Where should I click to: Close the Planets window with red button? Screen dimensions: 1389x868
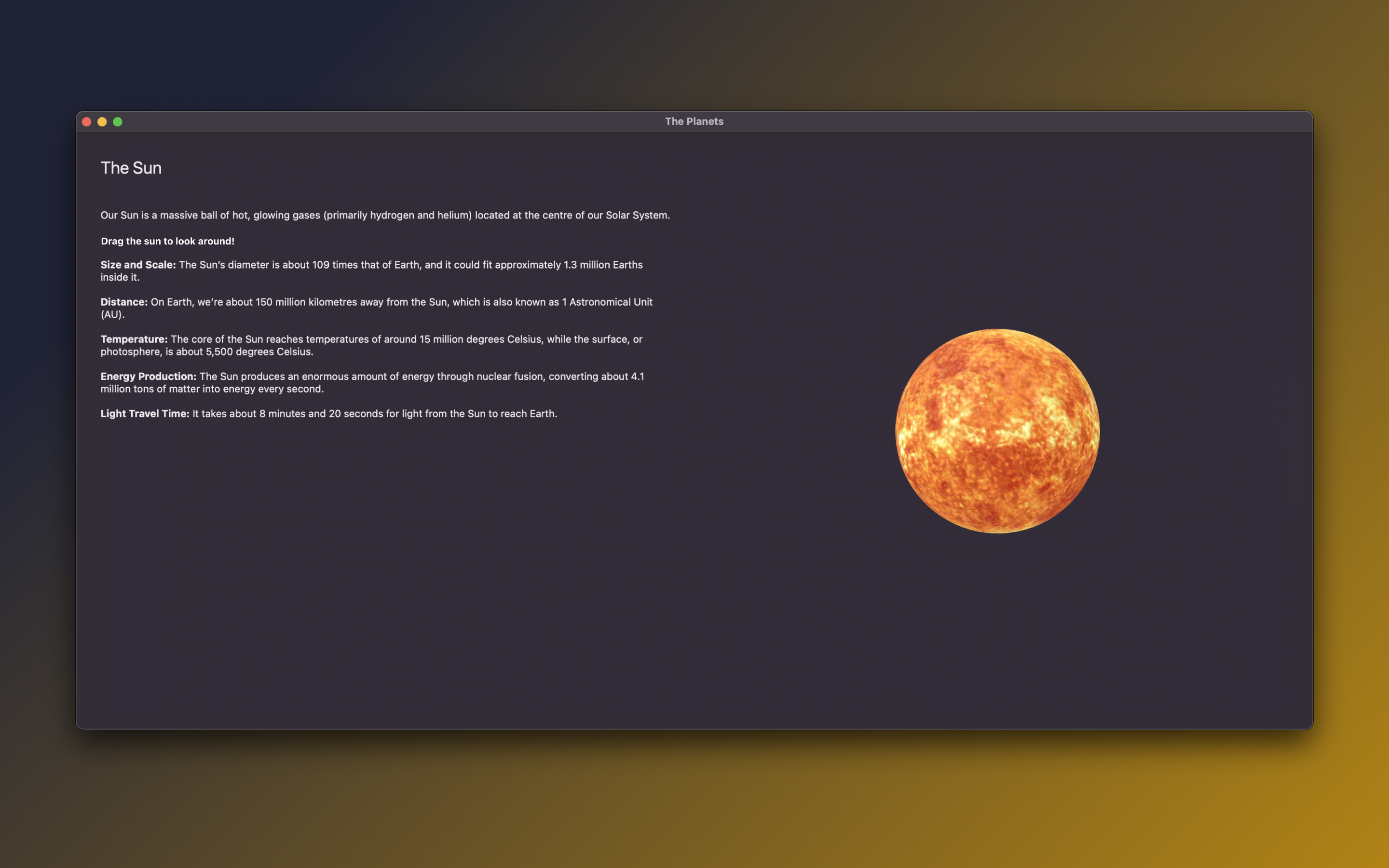(x=87, y=122)
